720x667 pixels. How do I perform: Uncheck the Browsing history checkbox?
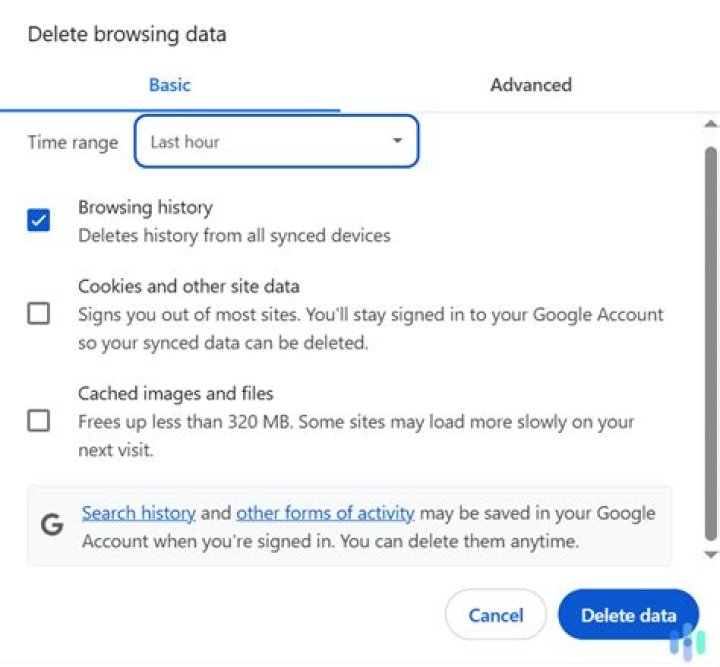pos(39,221)
